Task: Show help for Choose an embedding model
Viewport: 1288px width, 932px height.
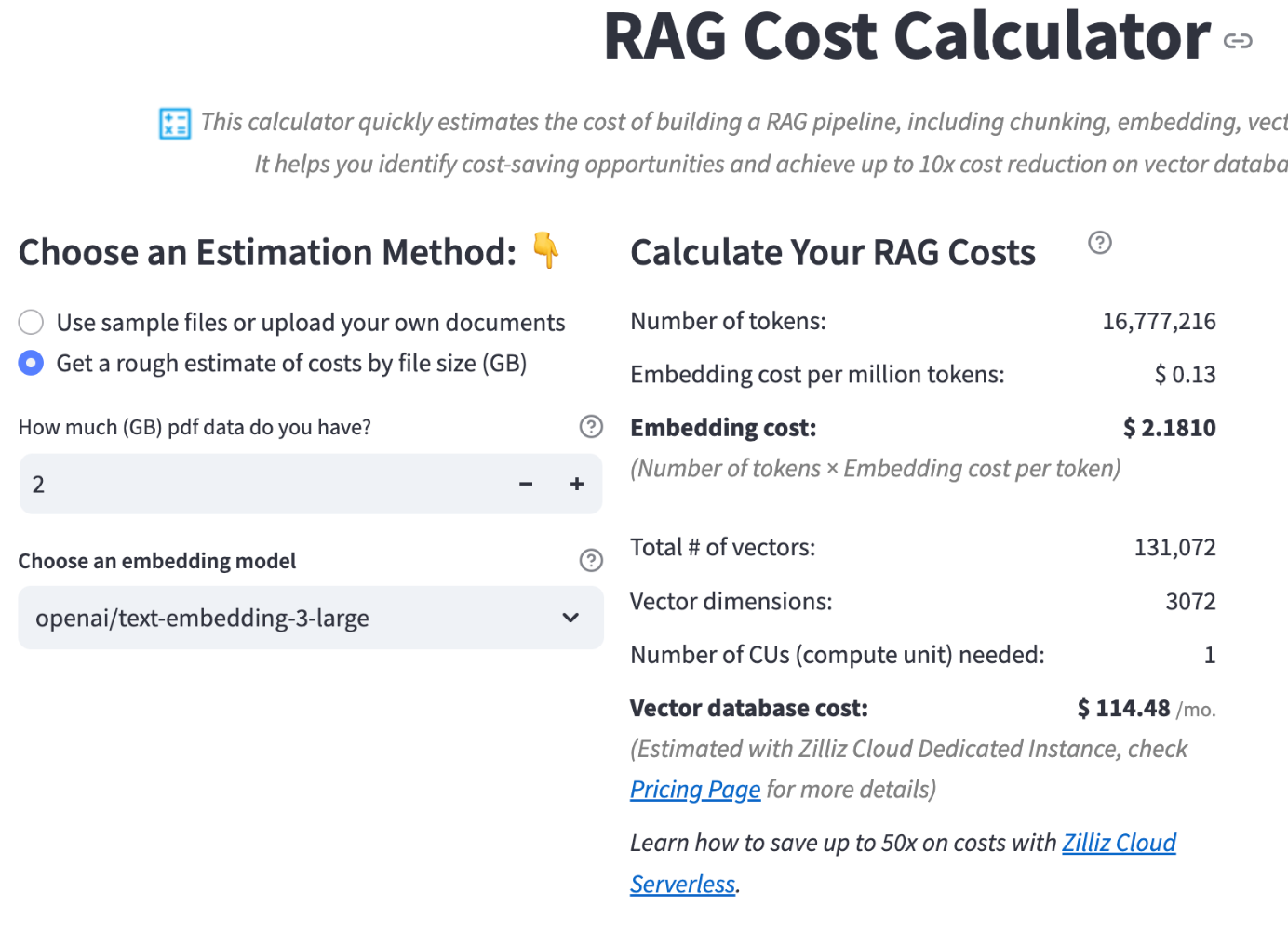Action: click(591, 560)
